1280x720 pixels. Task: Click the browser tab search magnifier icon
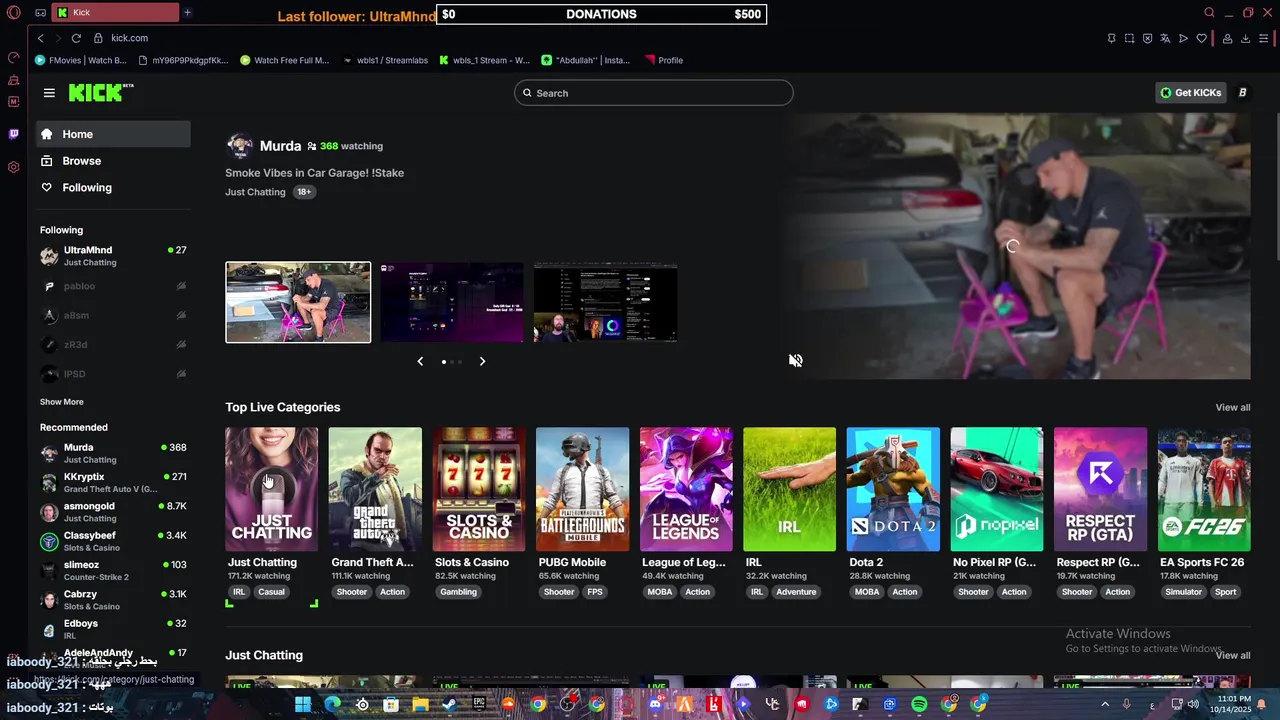tap(1209, 12)
